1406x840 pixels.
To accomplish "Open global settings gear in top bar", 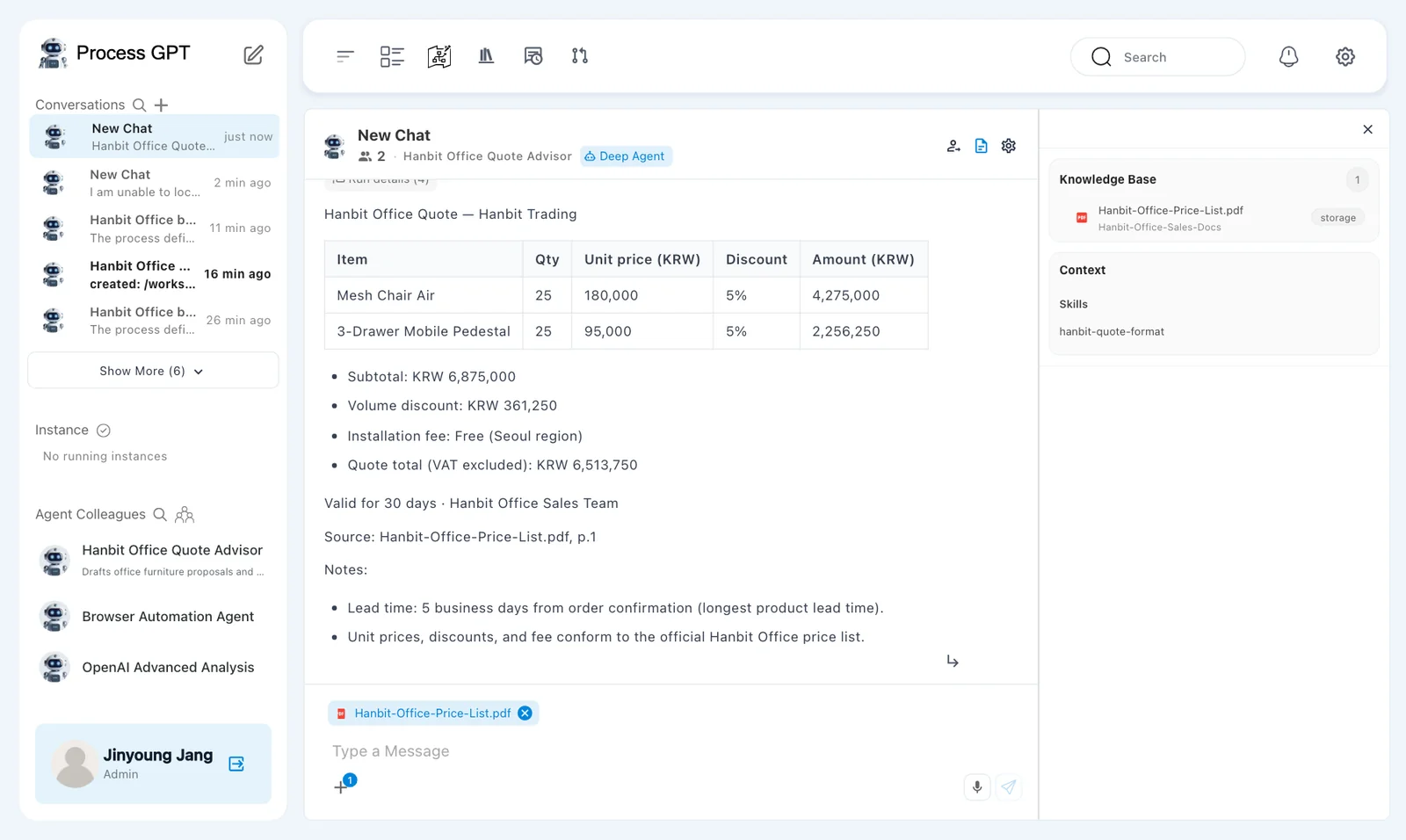I will (x=1345, y=57).
